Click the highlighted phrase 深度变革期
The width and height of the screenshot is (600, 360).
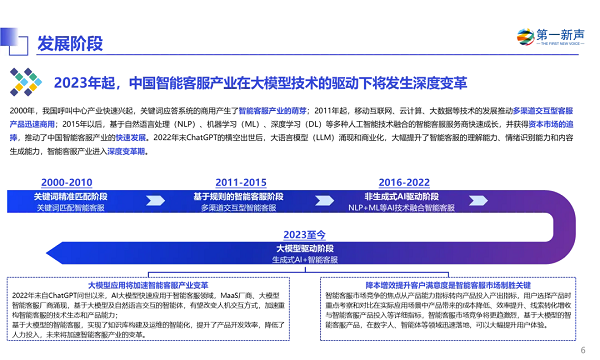point(126,151)
